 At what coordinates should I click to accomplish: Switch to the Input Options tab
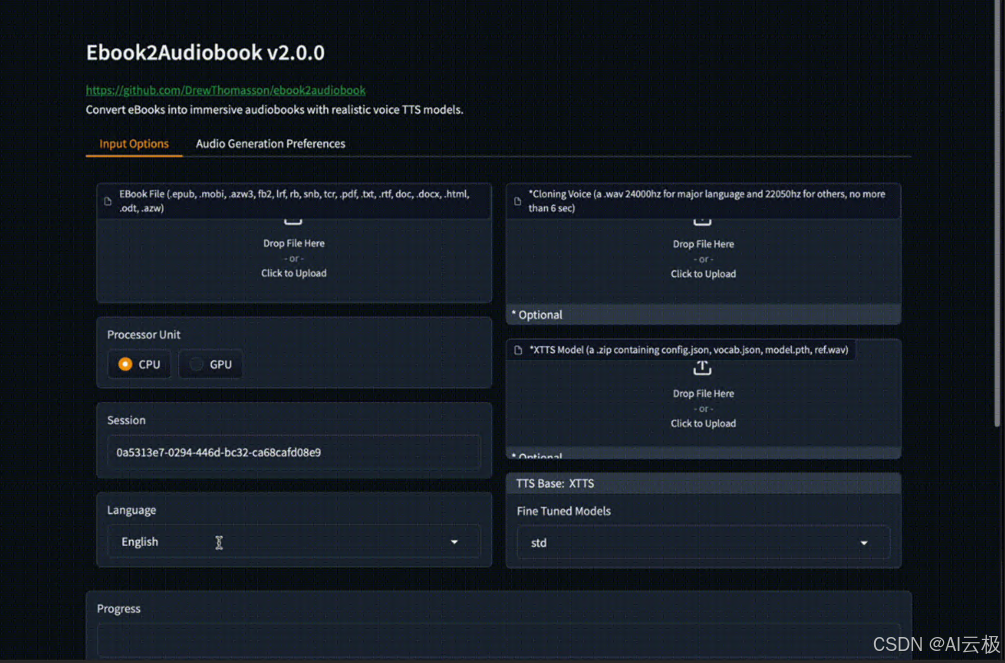pyautogui.click(x=134, y=144)
